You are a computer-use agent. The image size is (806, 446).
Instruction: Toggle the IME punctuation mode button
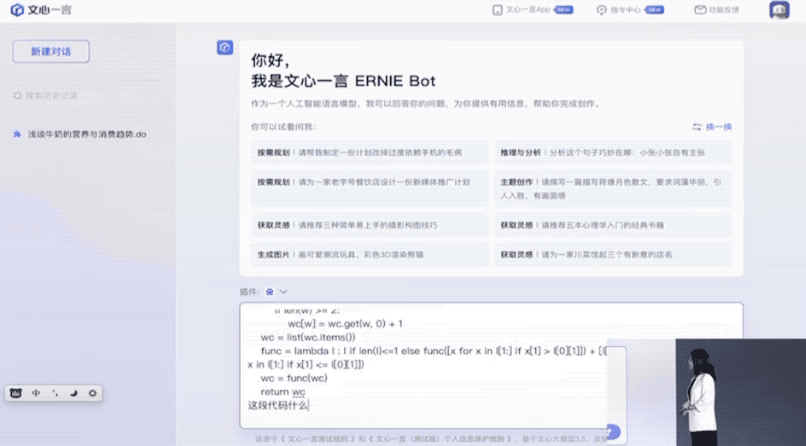pyautogui.click(x=55, y=393)
